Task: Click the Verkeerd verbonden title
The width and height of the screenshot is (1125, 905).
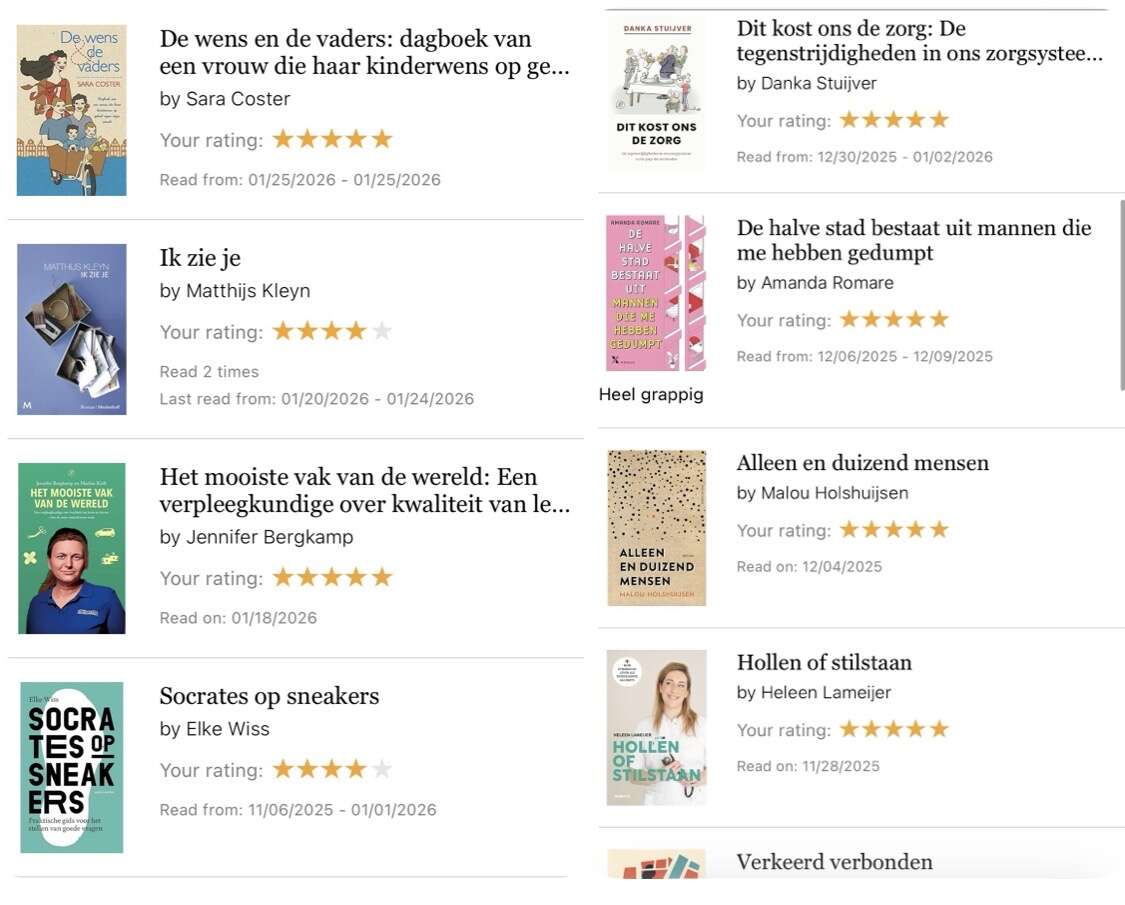Action: pyautogui.click(x=834, y=862)
